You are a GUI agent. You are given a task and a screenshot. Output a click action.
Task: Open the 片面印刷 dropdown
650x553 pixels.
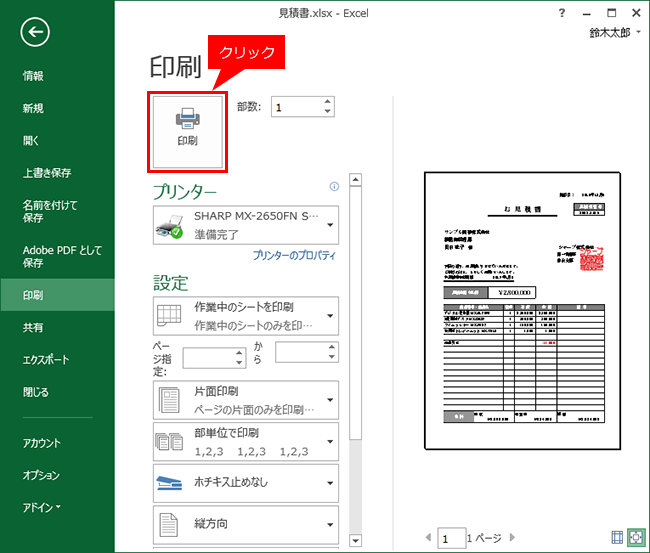[246, 400]
